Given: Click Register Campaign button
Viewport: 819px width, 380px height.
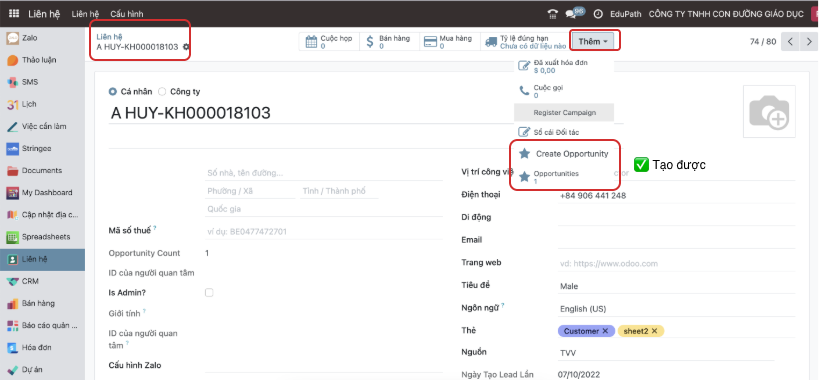Looking at the screenshot, I should [564, 113].
